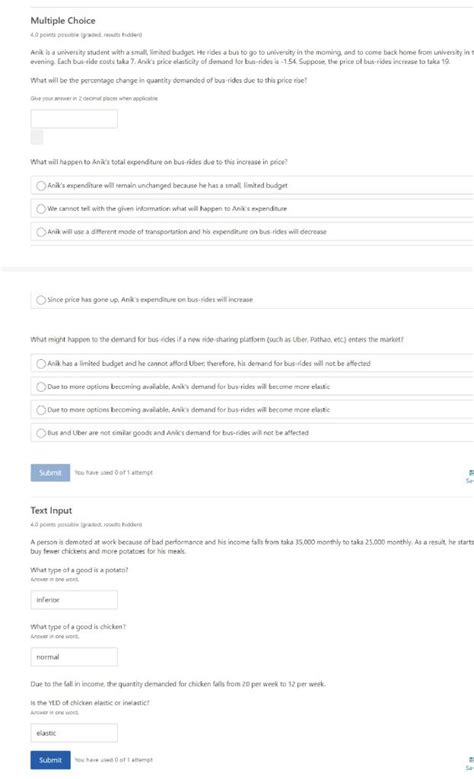Submit the Multiple Choice section answers
The image size is (474, 779).
pos(50,472)
